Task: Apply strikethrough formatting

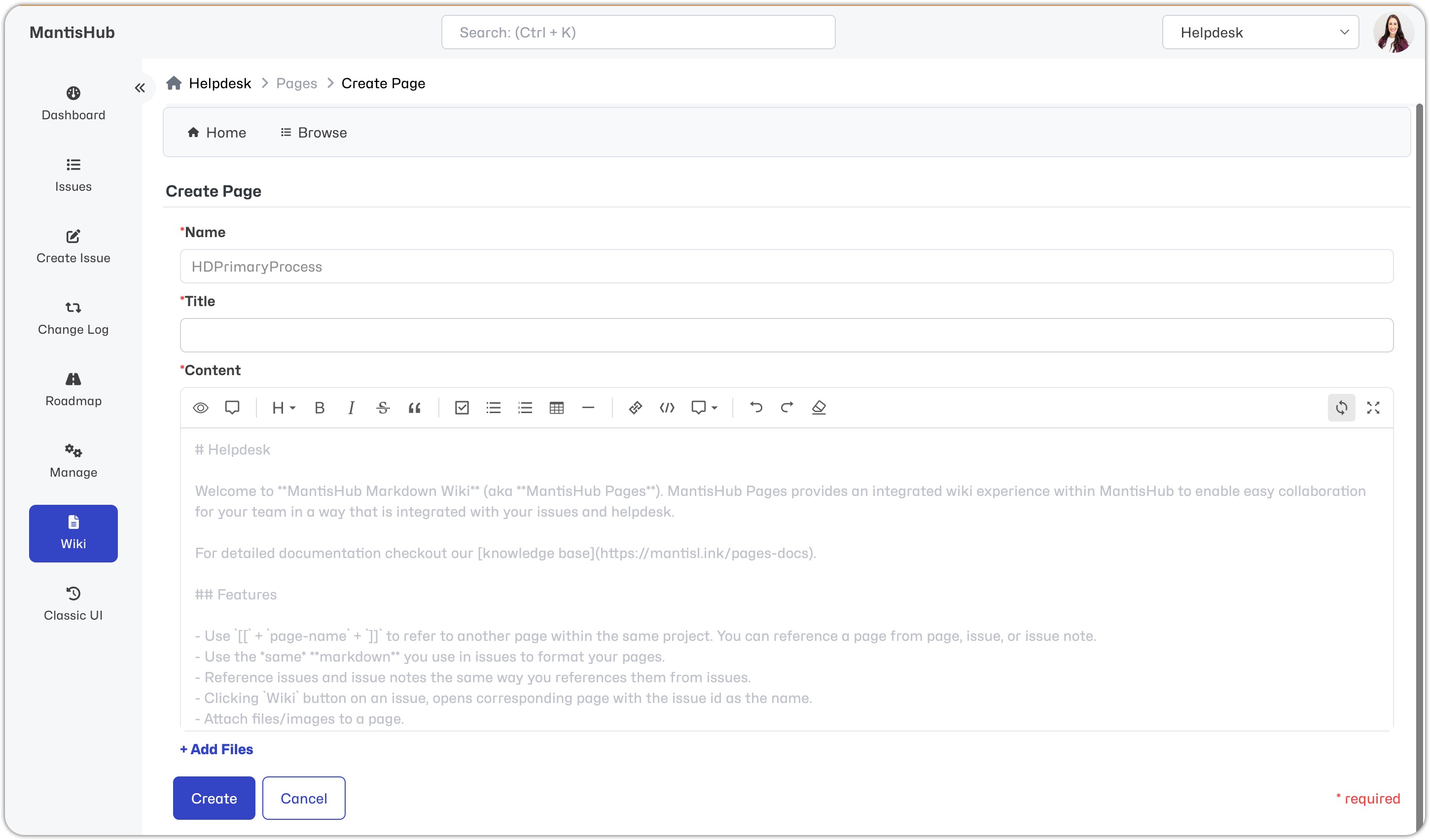Action: pyautogui.click(x=383, y=408)
